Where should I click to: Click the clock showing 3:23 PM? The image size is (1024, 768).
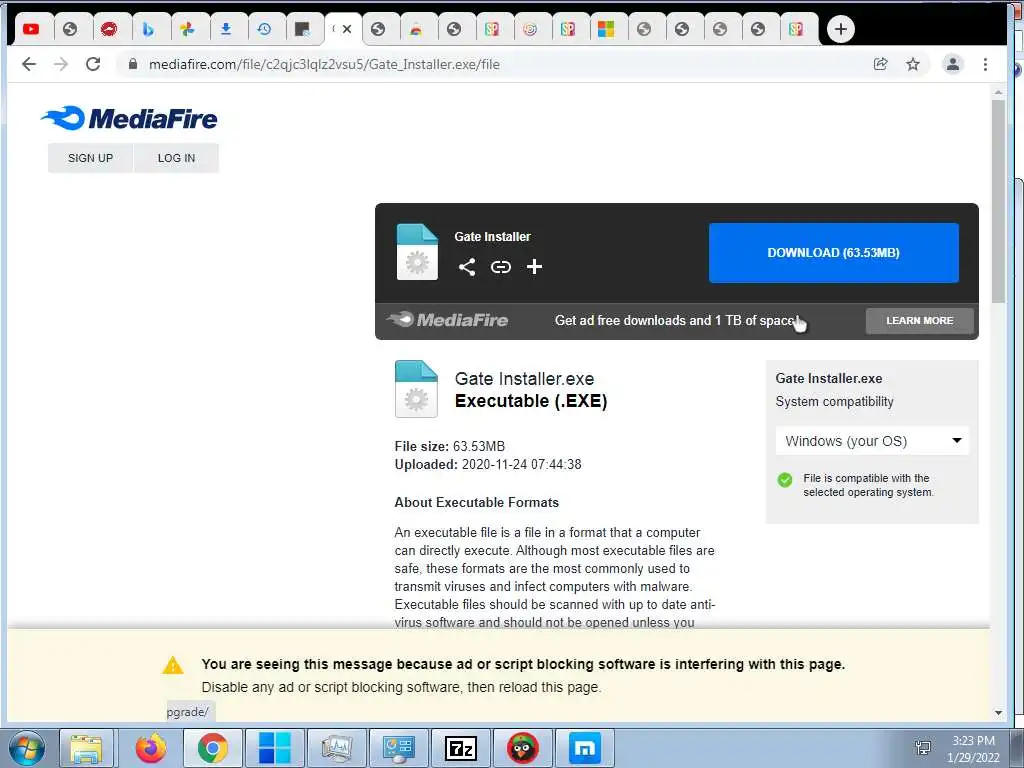(x=973, y=741)
